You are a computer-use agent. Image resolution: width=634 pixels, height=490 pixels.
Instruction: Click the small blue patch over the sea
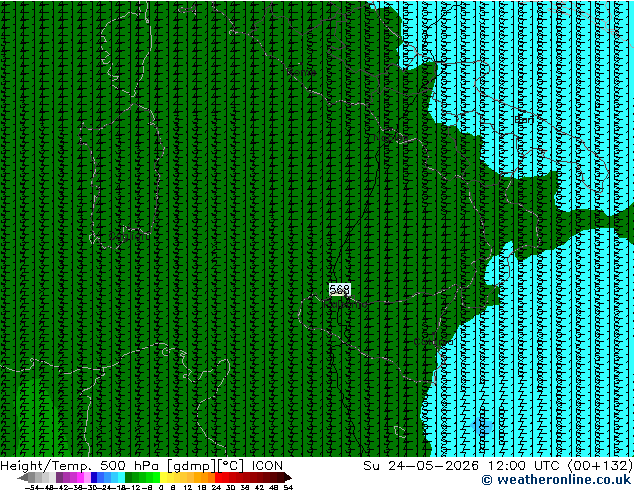482,426
